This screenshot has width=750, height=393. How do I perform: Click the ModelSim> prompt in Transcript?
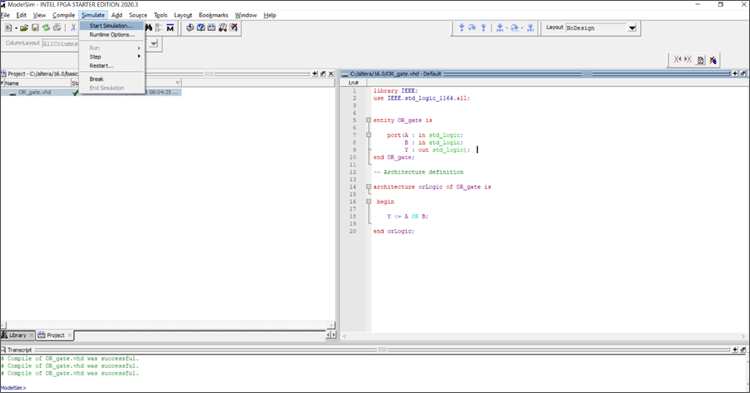click(x=13, y=388)
